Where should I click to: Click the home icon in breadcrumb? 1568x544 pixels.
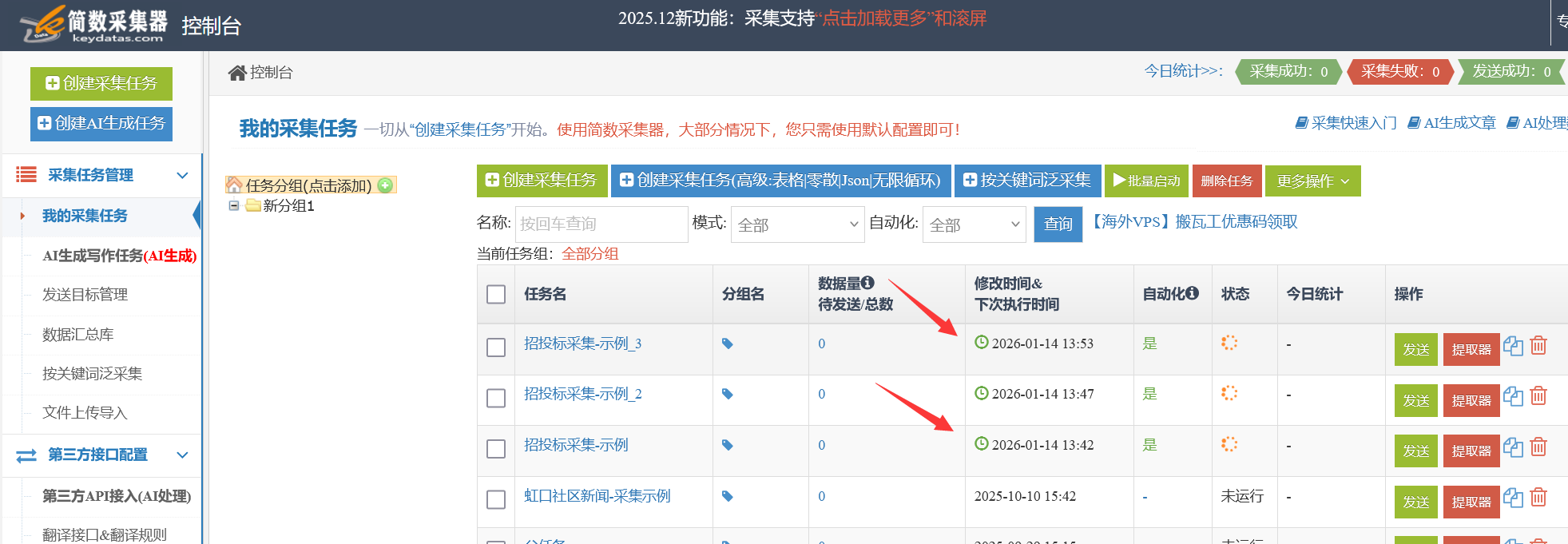(236, 73)
